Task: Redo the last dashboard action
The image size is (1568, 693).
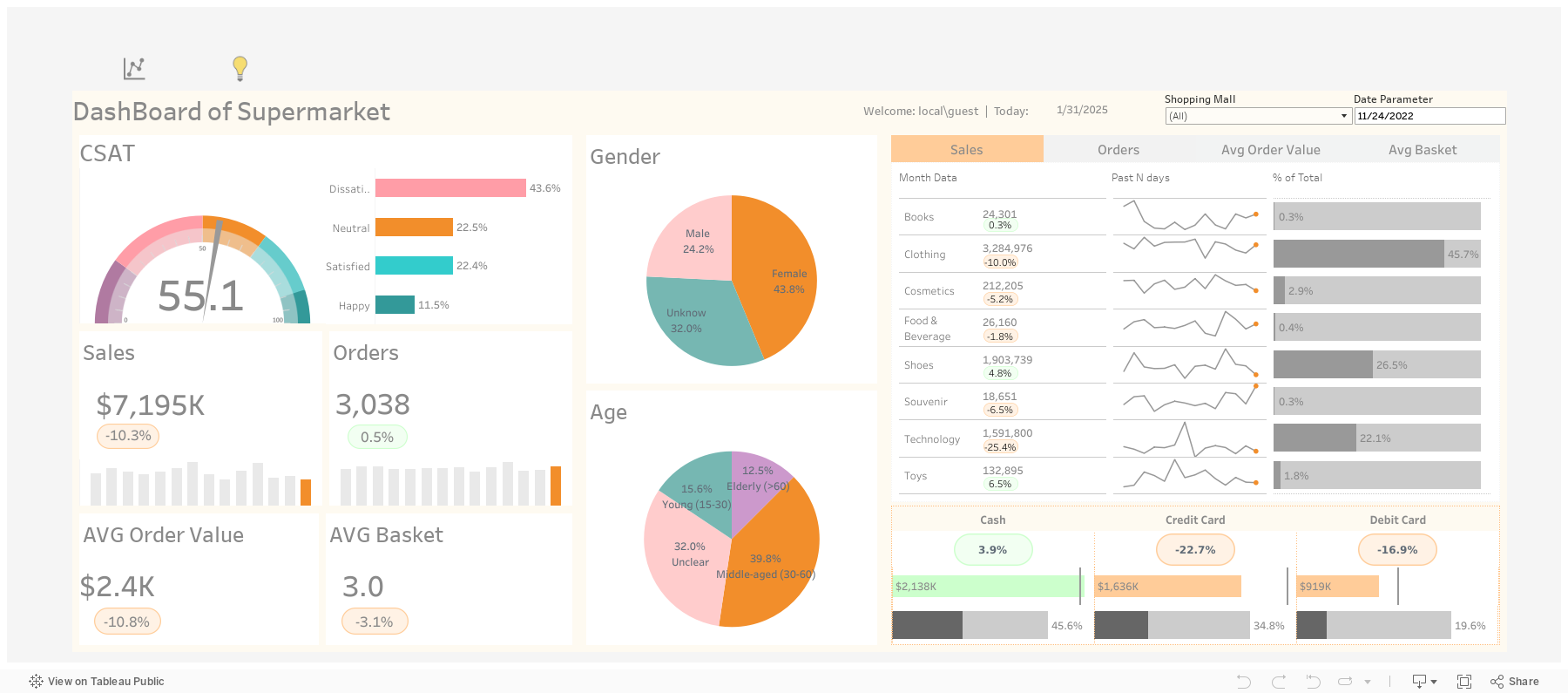Action: pyautogui.click(x=1278, y=682)
